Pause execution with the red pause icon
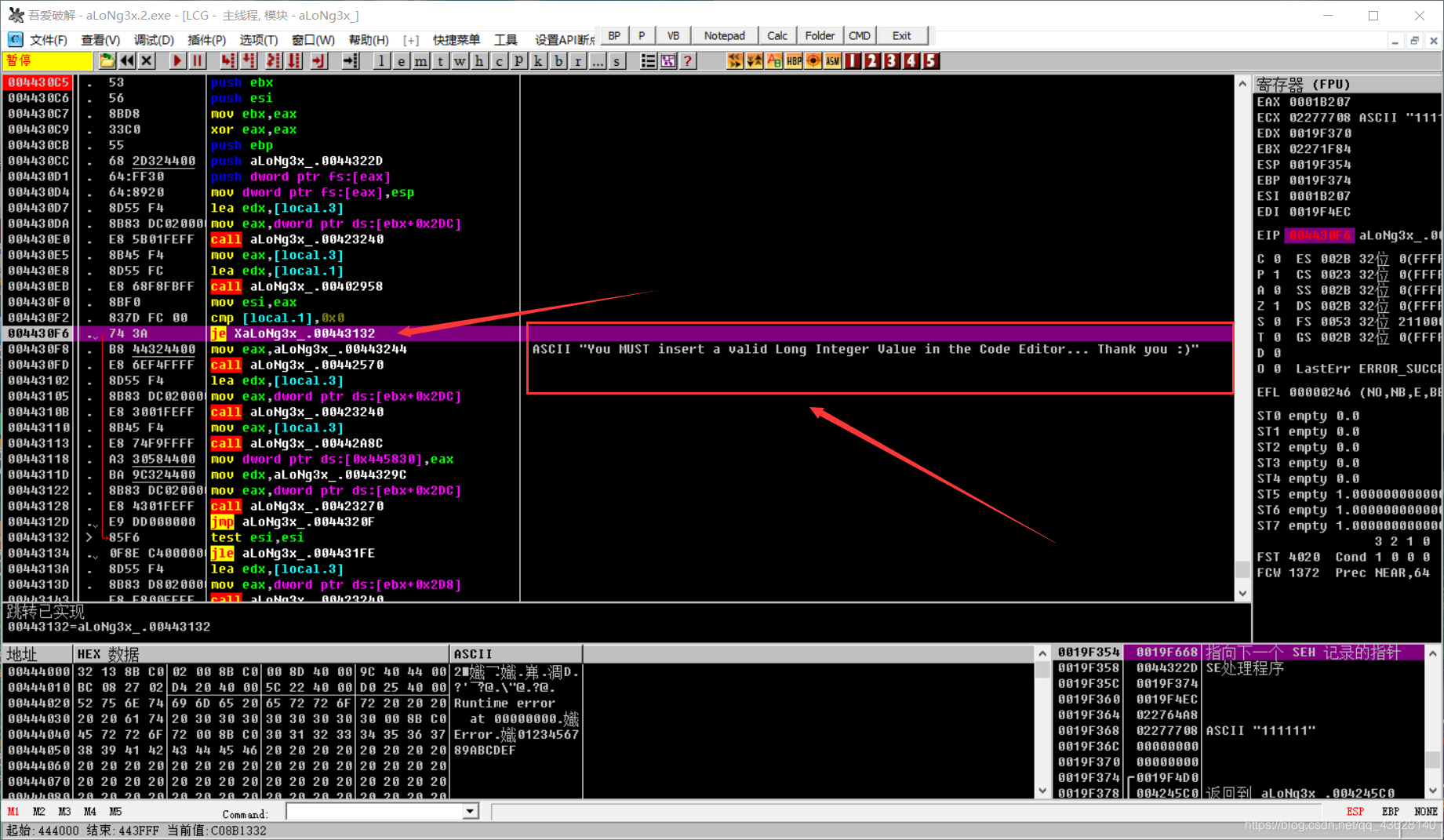Viewport: 1444px width, 840px height. 197,60
